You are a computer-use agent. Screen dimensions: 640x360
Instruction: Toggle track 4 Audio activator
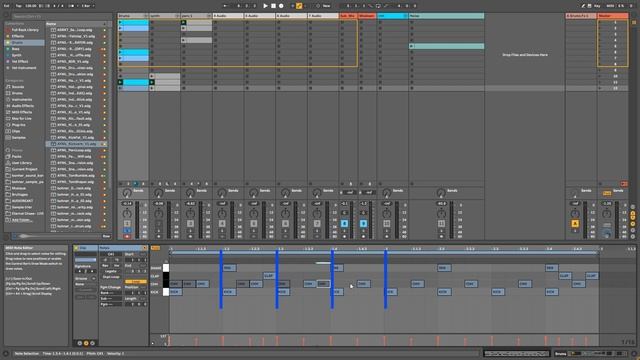tap(222, 223)
